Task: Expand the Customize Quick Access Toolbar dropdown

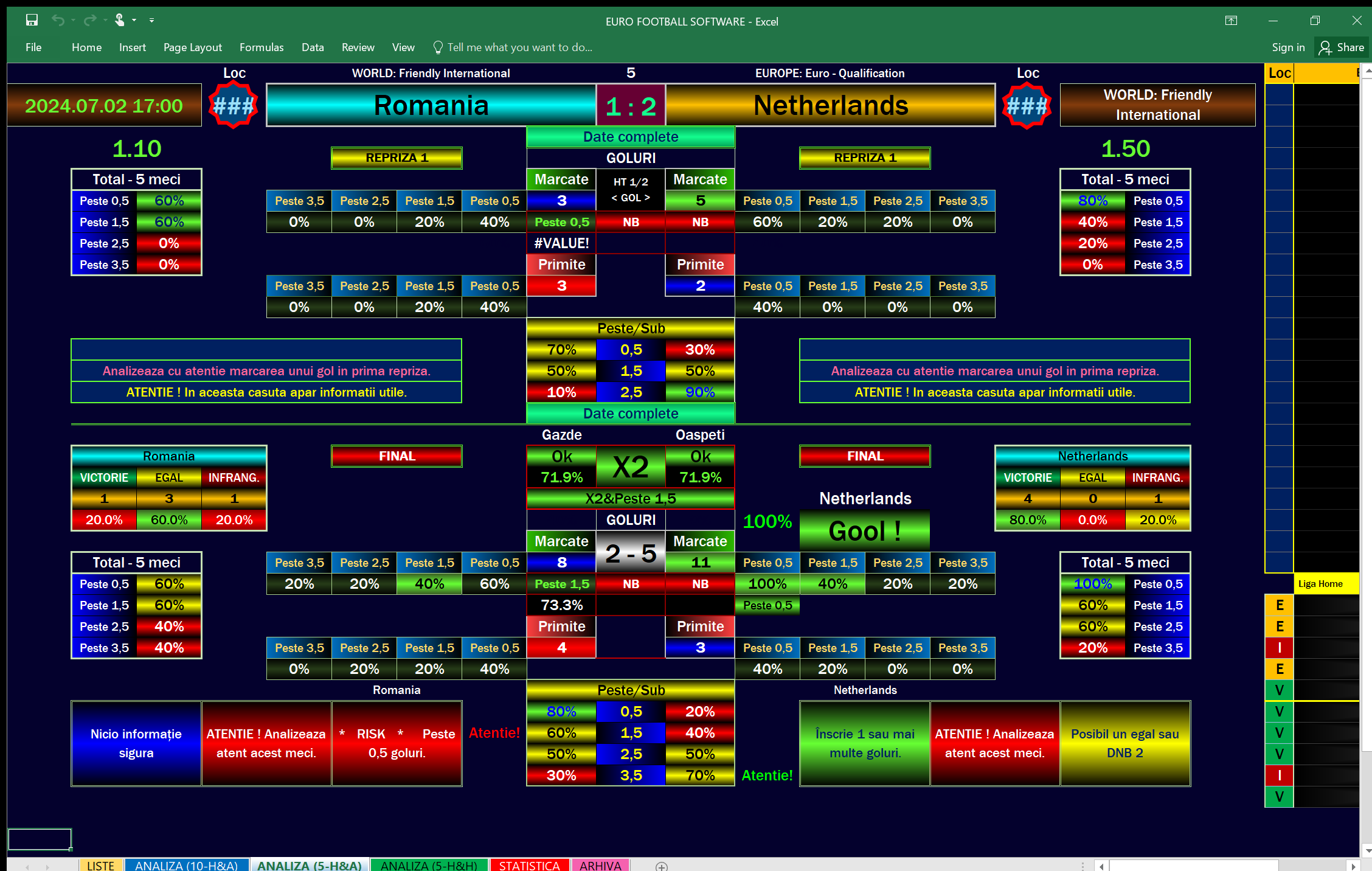Action: [x=151, y=20]
